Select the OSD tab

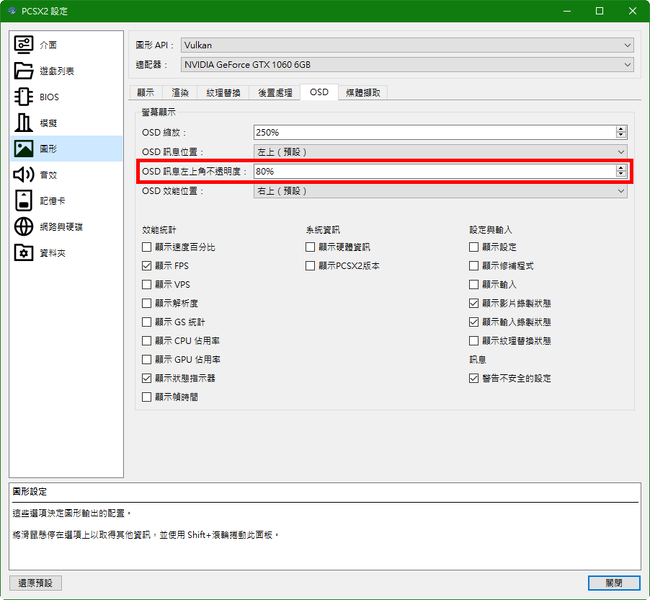(x=319, y=92)
